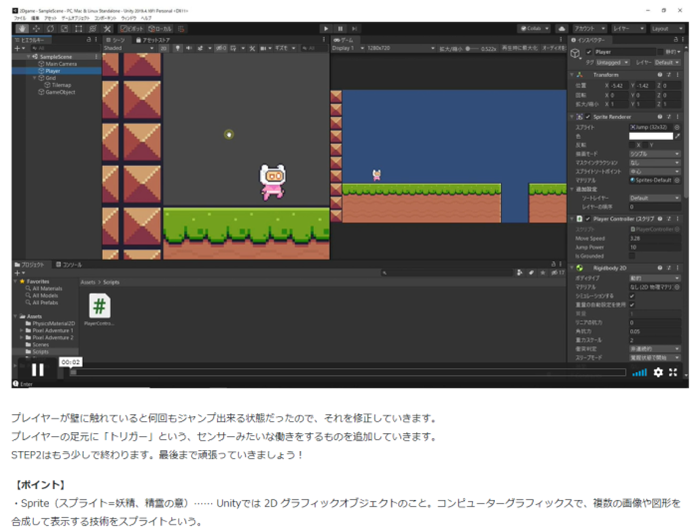Select Main Camera in Hierarchy
Screen dimensions: 698x530
[61, 64]
